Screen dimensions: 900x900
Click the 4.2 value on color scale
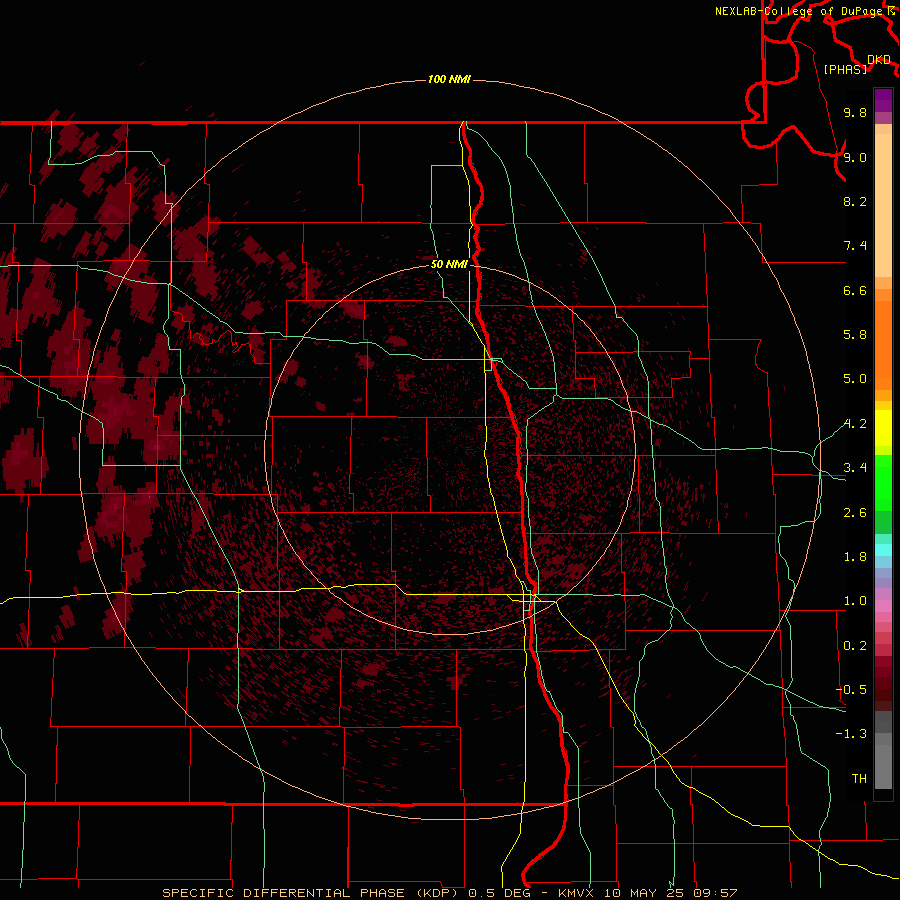point(855,424)
